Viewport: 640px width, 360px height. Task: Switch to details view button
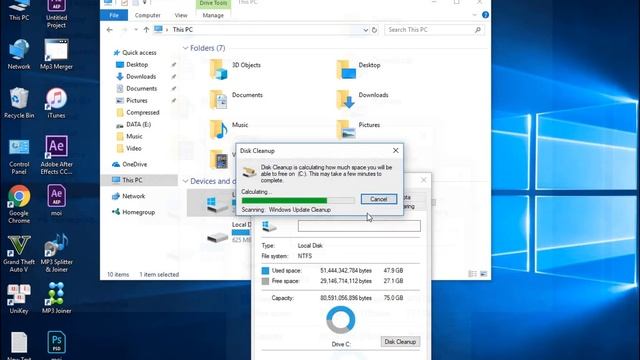pos(472,274)
